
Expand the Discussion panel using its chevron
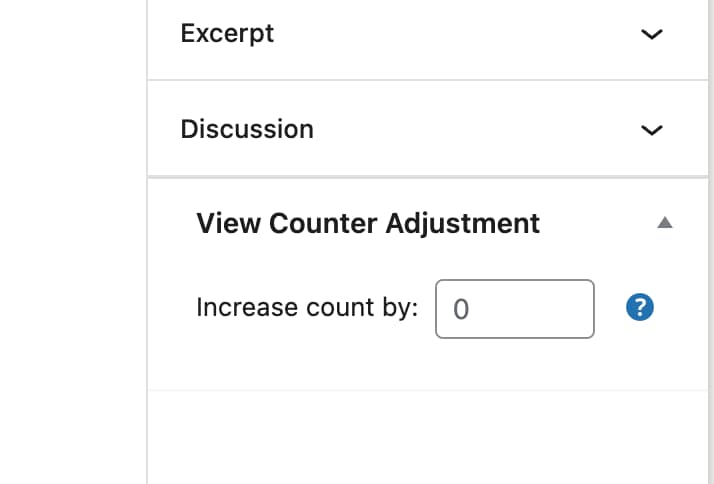pyautogui.click(x=651, y=130)
